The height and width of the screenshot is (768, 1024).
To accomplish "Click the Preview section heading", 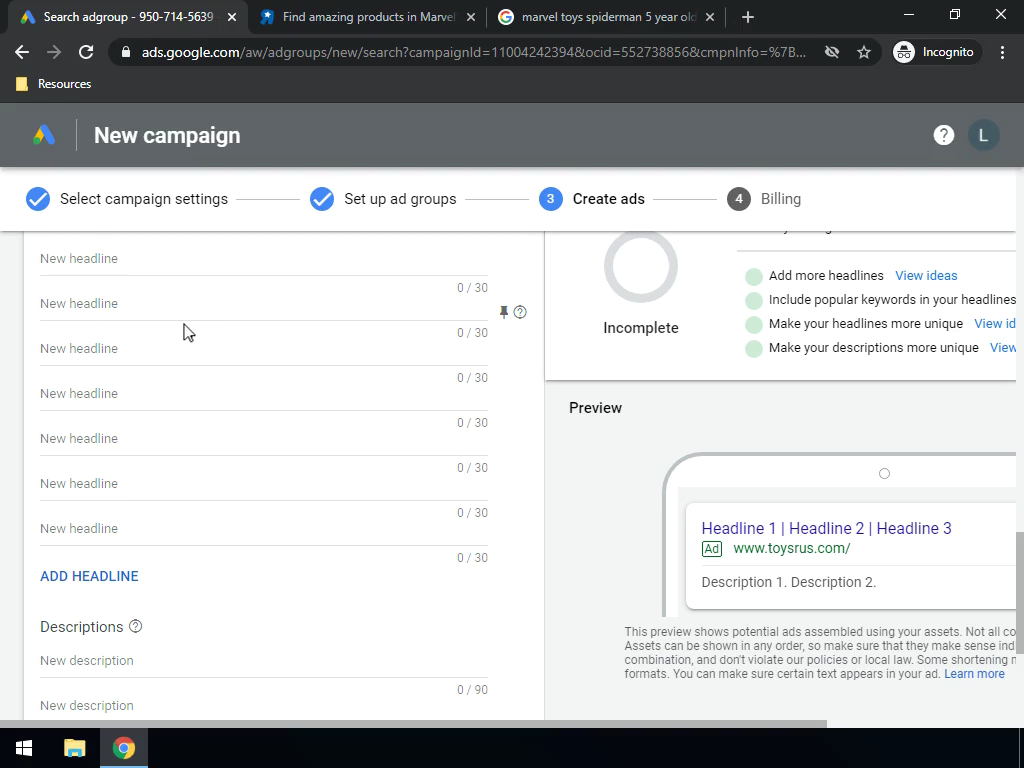I will coord(595,408).
